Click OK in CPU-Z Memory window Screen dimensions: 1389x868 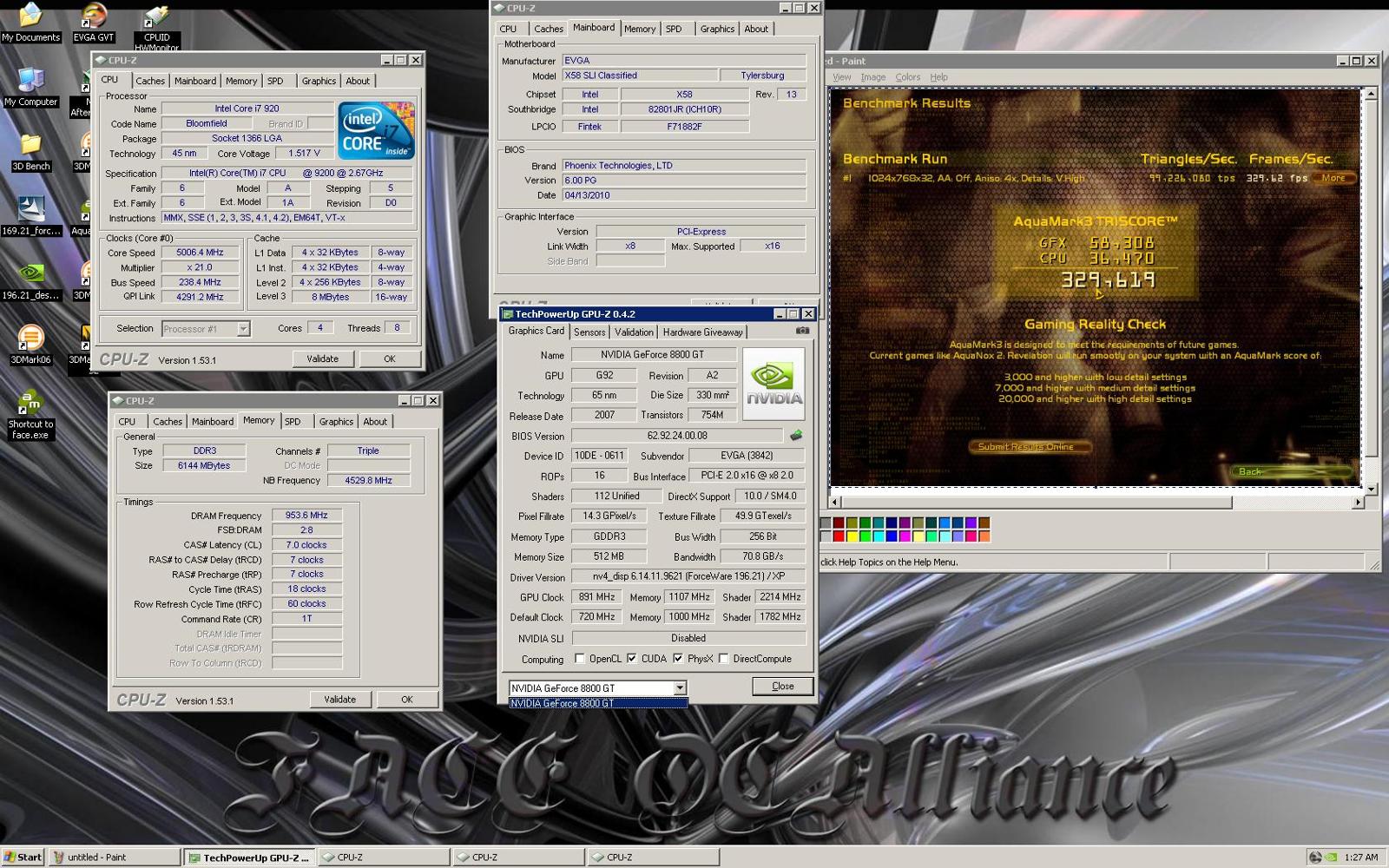click(x=407, y=699)
